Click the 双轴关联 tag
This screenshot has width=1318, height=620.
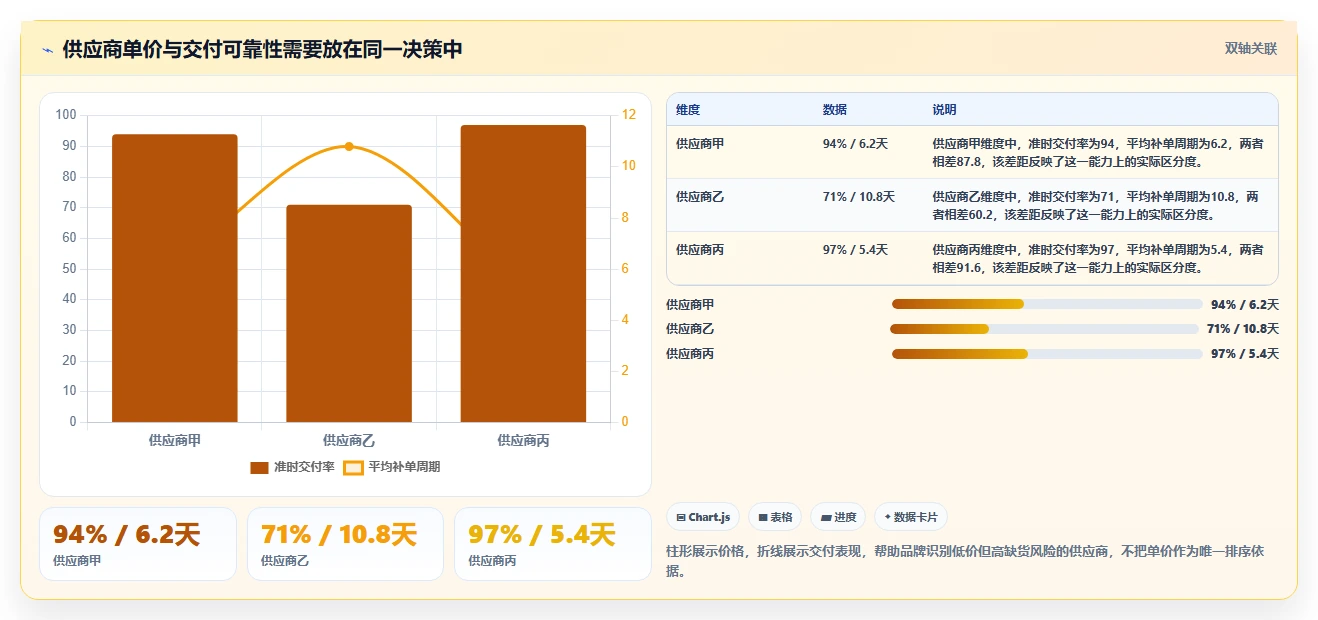pos(1251,48)
